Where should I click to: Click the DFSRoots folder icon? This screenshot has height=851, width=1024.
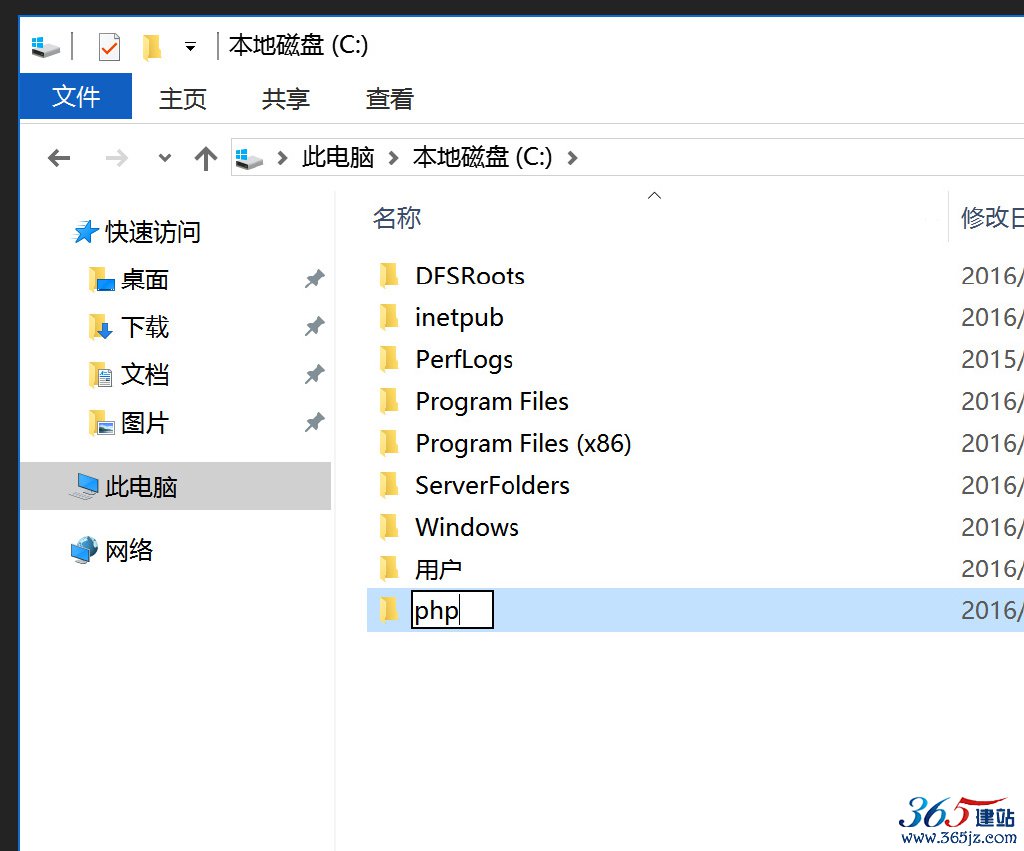389,276
